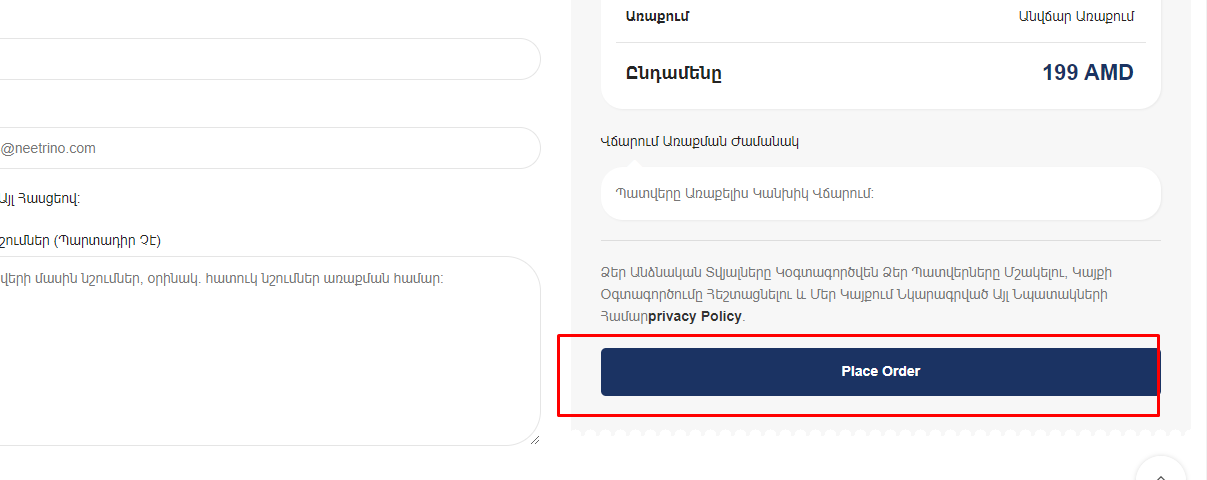
Task: Click the empty input field above the email
Action: click(270, 59)
